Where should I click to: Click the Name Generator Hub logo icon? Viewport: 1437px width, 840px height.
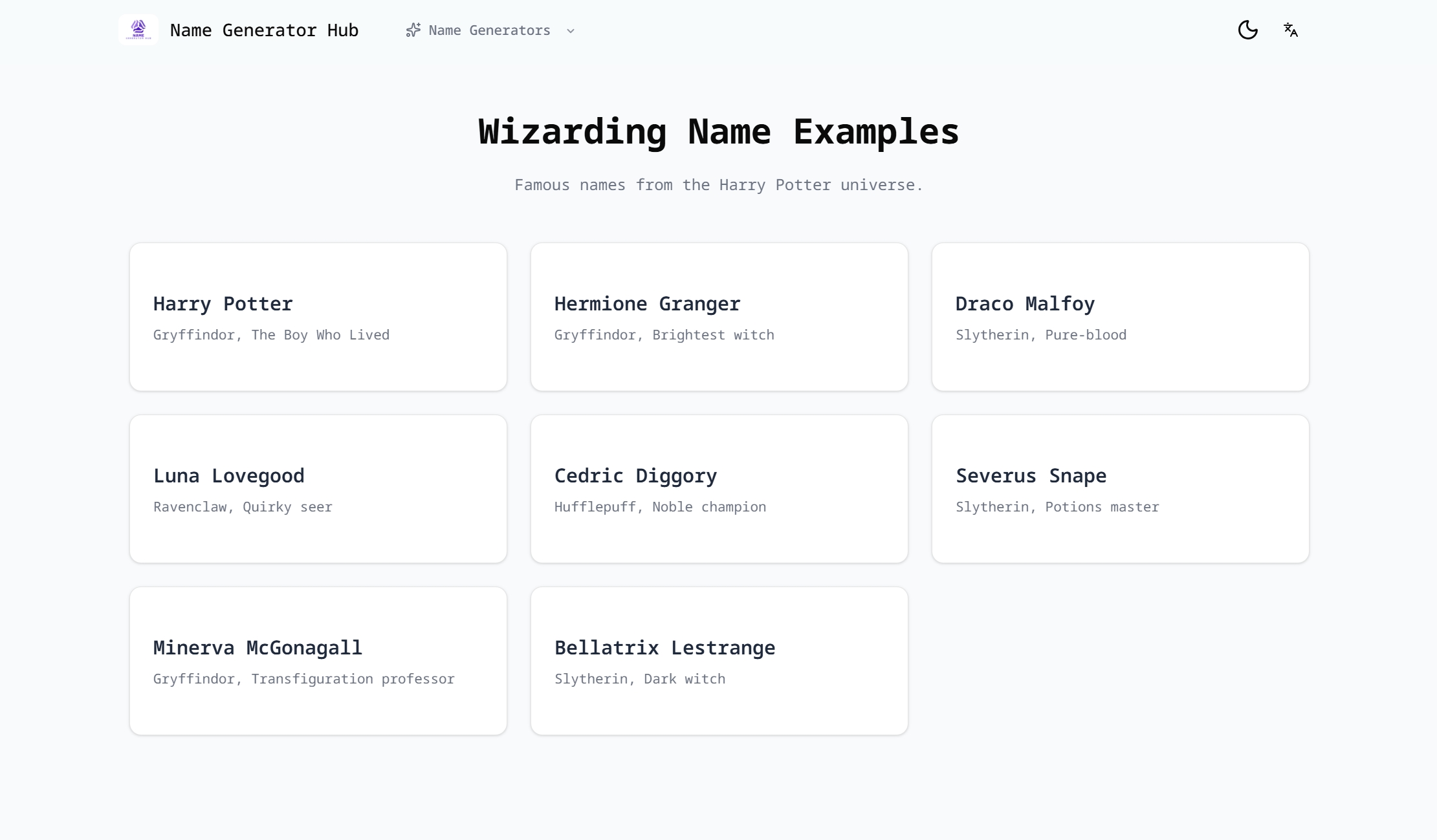click(x=138, y=30)
